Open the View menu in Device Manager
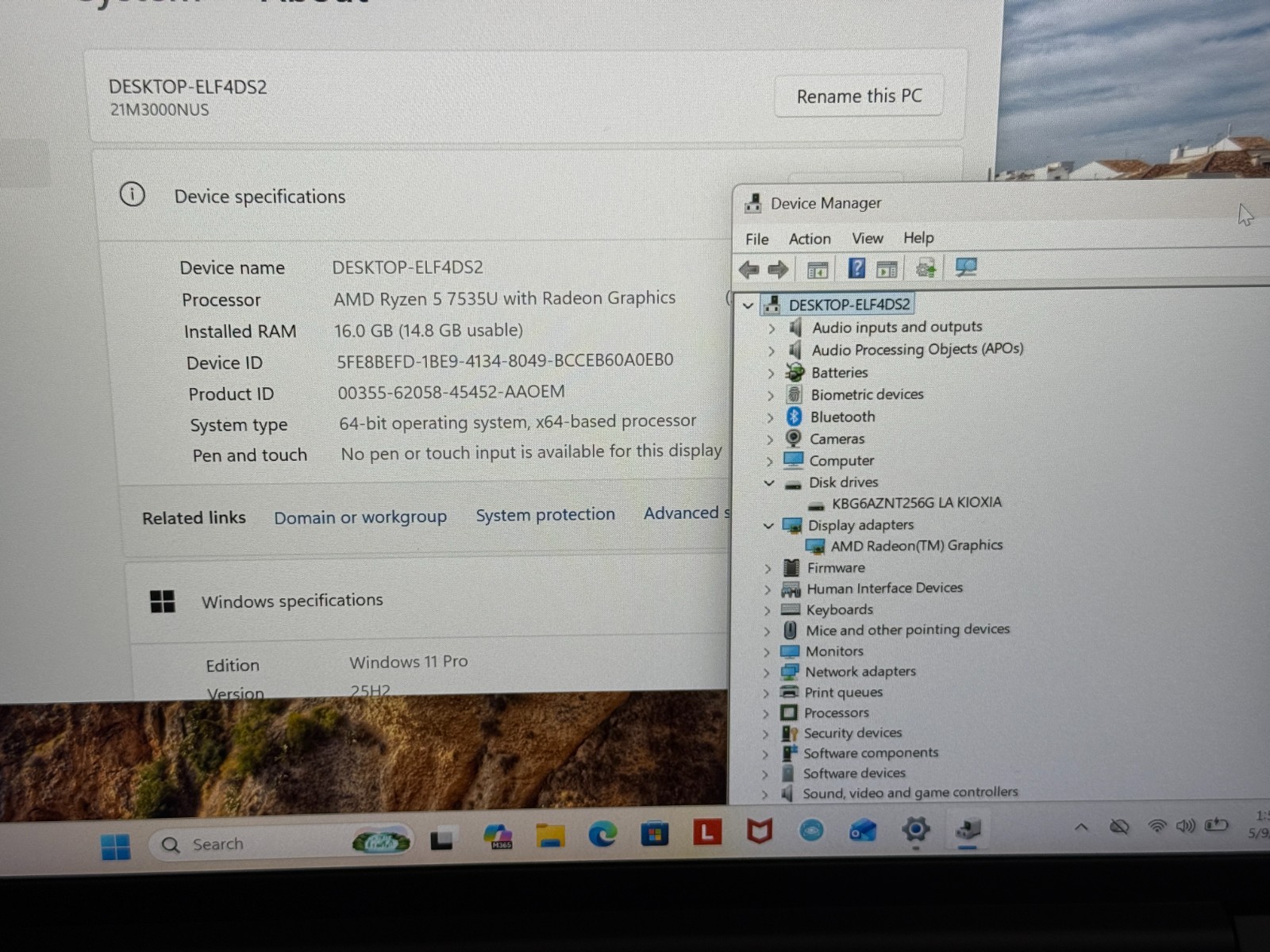 867,238
